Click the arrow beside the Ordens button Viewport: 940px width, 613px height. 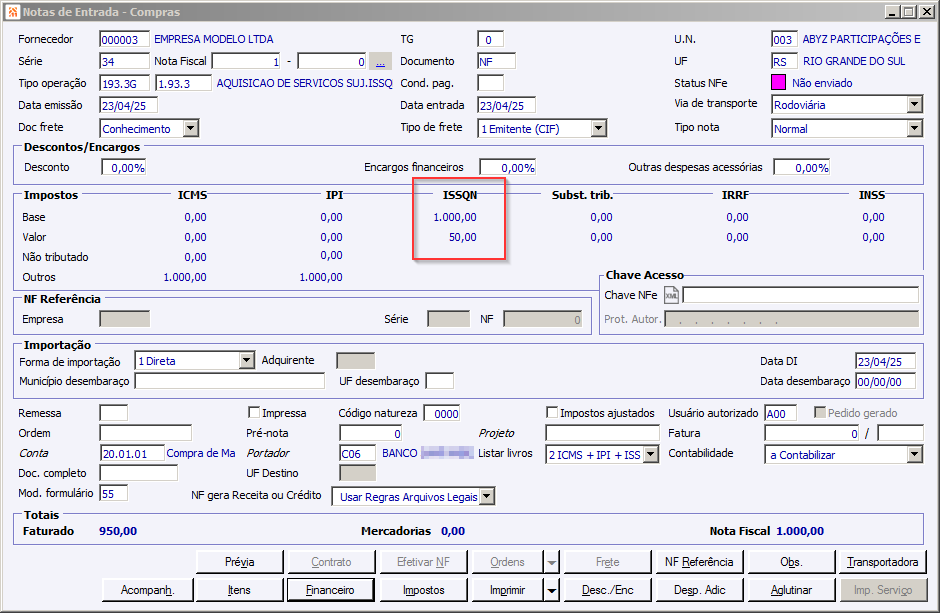click(x=552, y=562)
